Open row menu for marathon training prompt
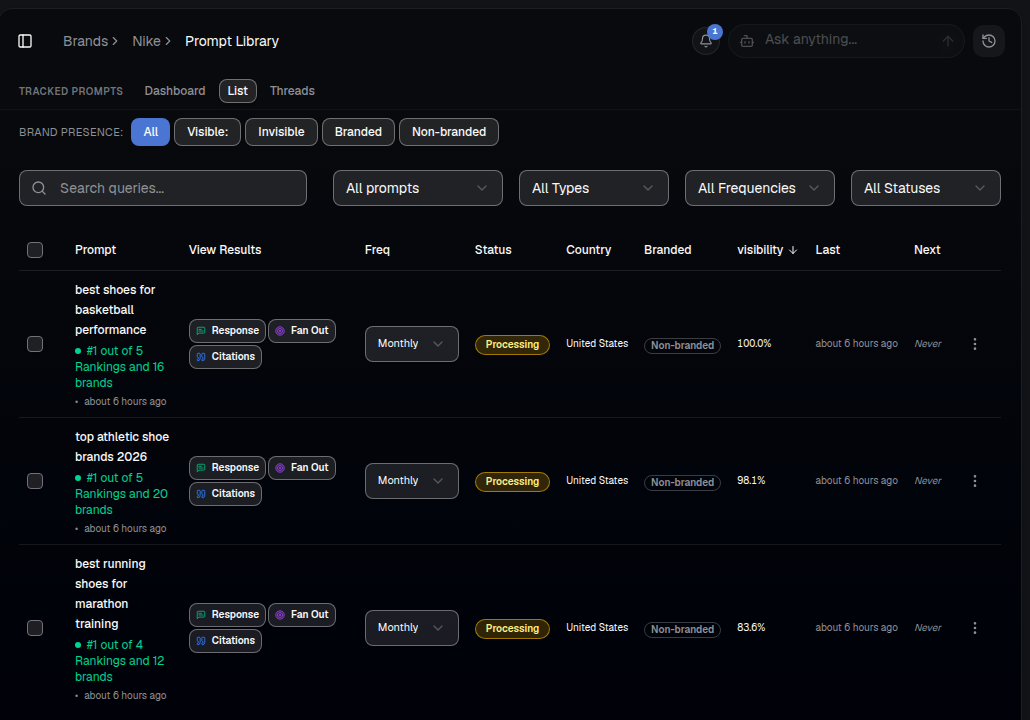The height and width of the screenshot is (720, 1030). [x=975, y=628]
